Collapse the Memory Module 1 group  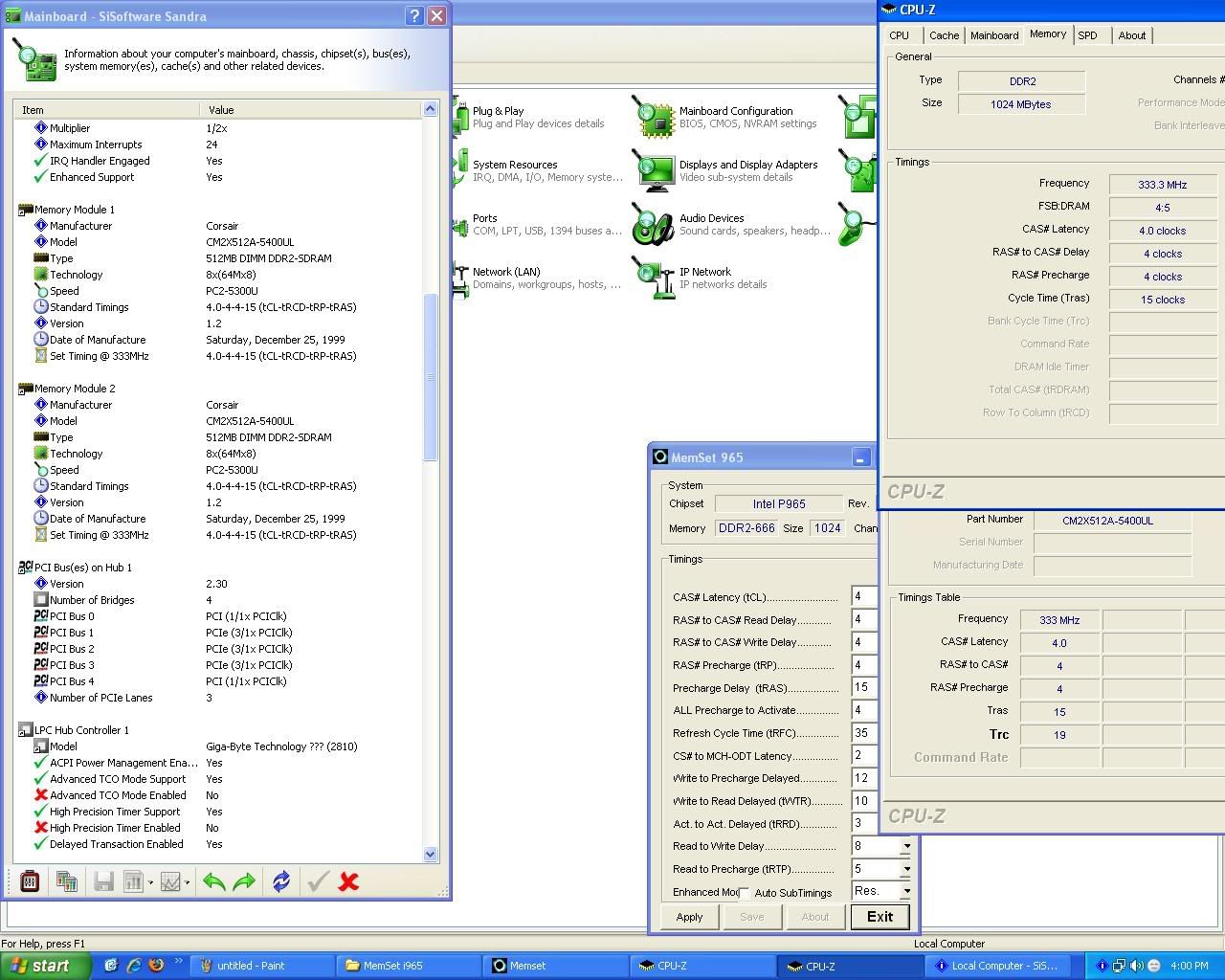(x=24, y=210)
